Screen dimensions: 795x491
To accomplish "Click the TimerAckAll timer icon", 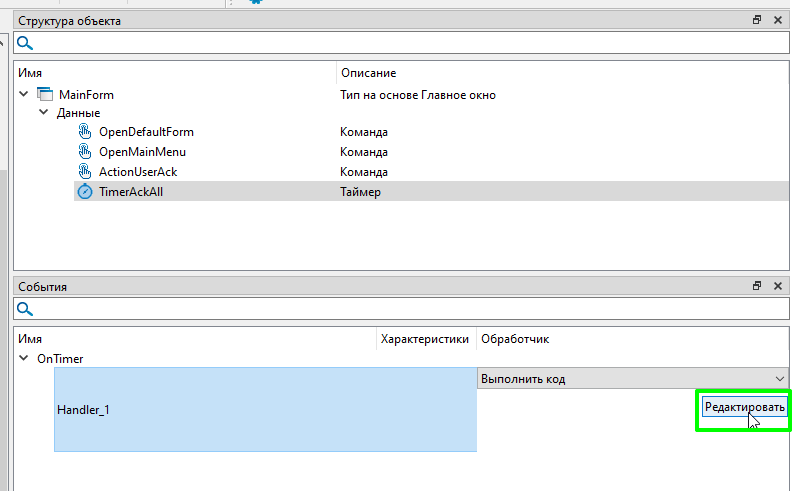I will click(84, 191).
